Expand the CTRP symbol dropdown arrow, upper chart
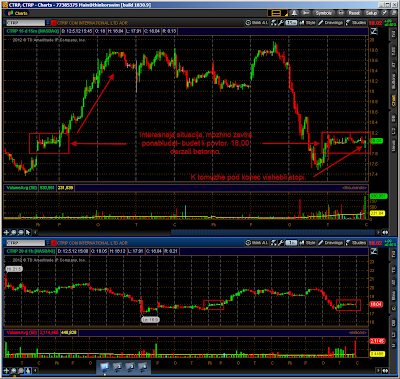 (x=48, y=23)
